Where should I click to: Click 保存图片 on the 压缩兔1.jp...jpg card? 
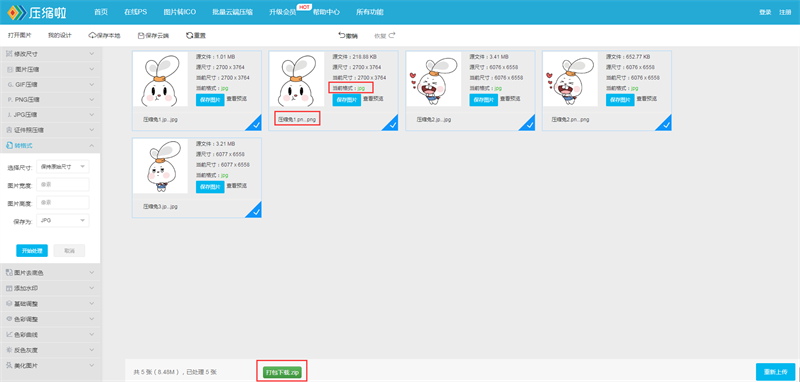(210, 99)
